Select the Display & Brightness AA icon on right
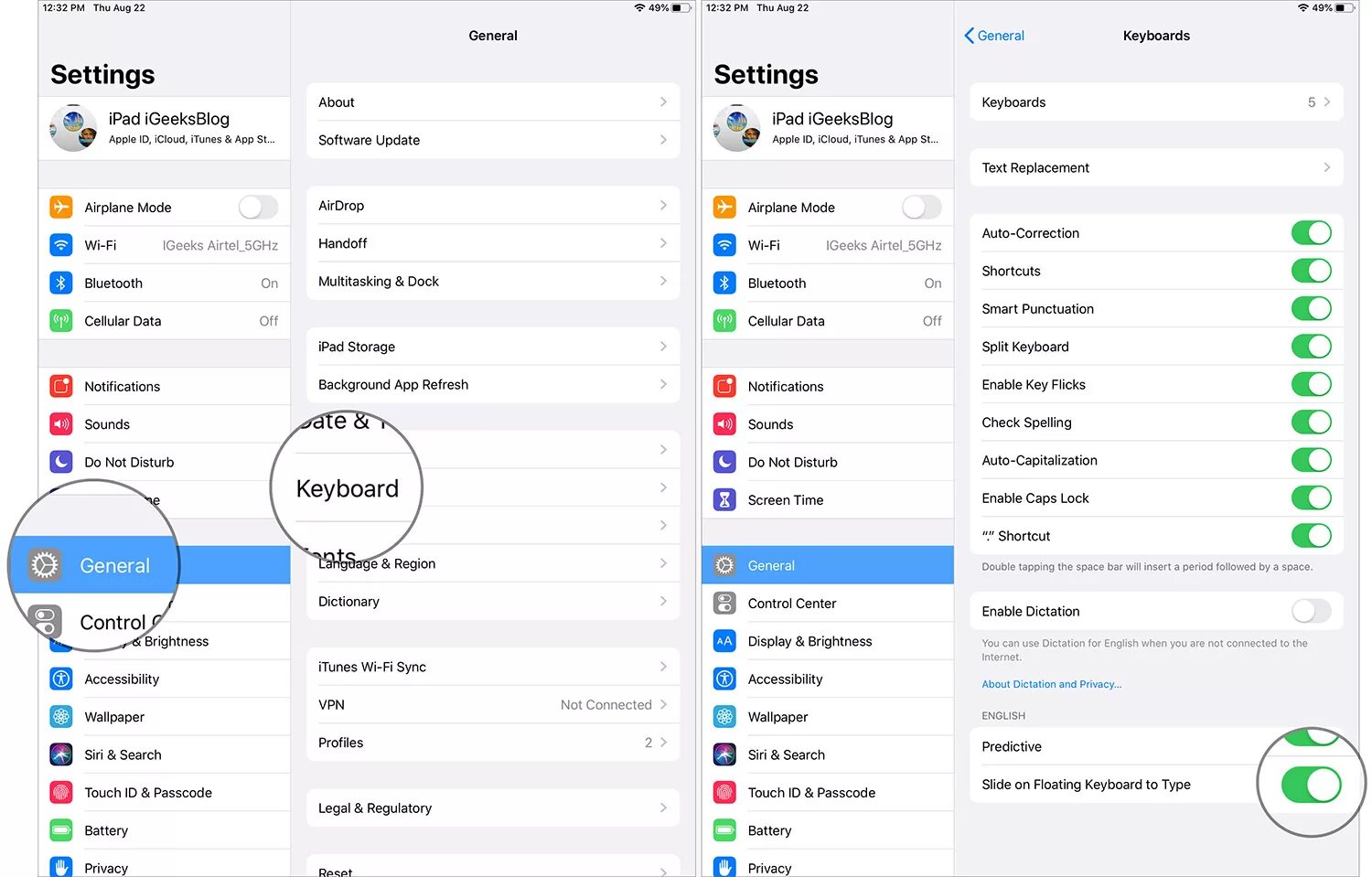Image resolution: width=1372 pixels, height=877 pixels. coord(724,641)
